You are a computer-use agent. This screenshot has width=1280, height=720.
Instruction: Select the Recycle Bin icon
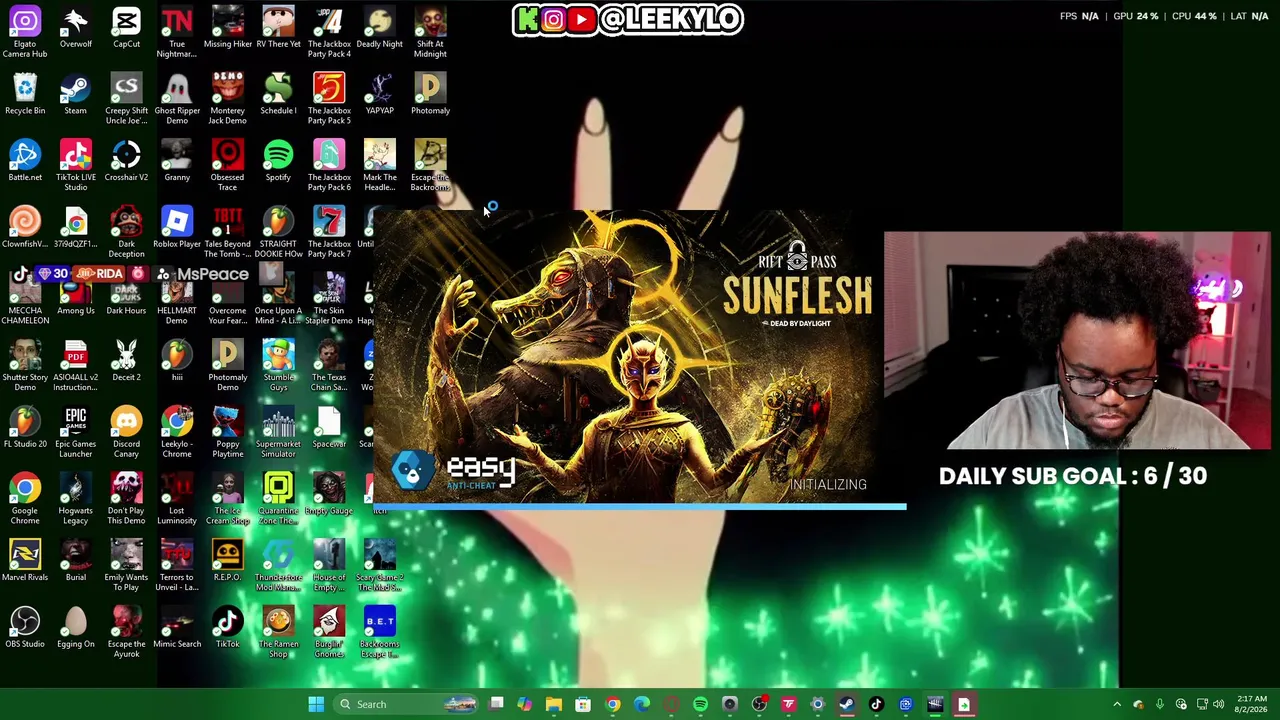coord(25,94)
